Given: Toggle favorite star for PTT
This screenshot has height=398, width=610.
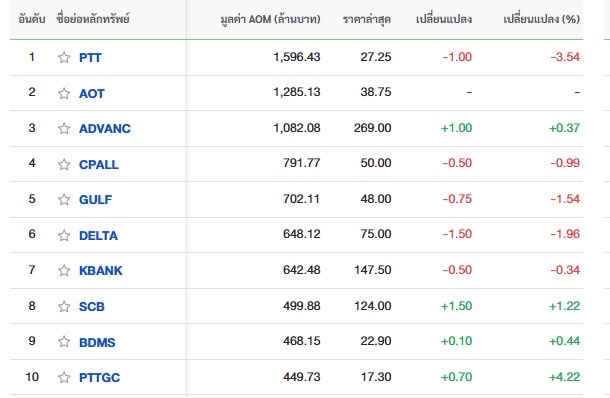Looking at the screenshot, I should click(64, 58).
